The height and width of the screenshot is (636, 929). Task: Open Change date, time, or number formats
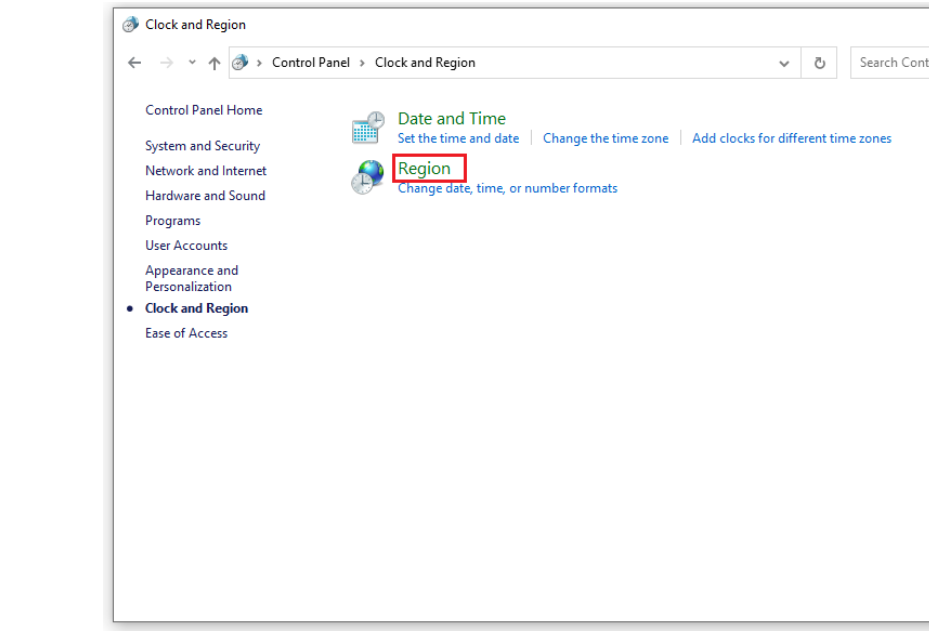507,189
